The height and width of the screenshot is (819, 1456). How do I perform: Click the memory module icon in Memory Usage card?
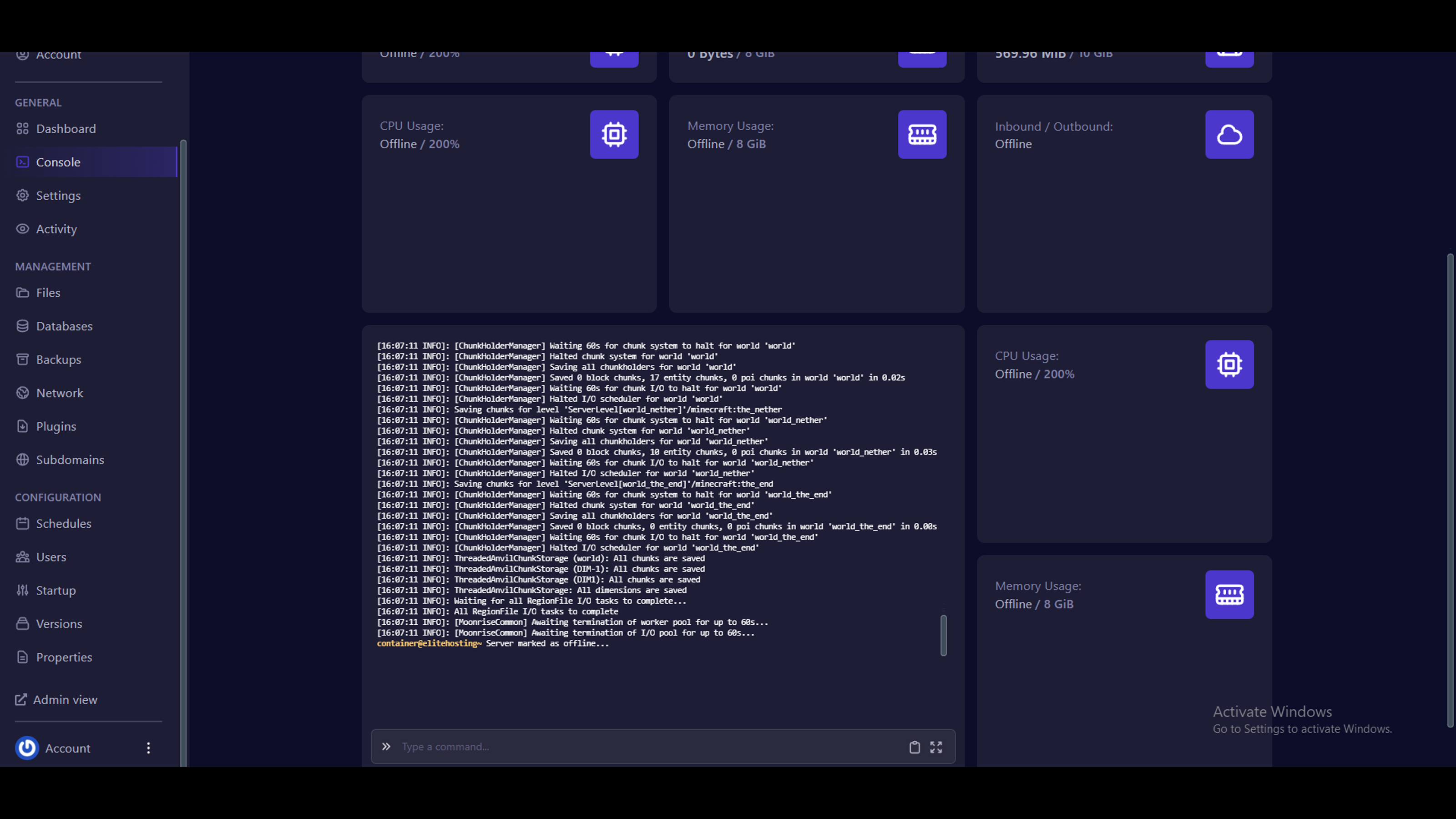[922, 135]
